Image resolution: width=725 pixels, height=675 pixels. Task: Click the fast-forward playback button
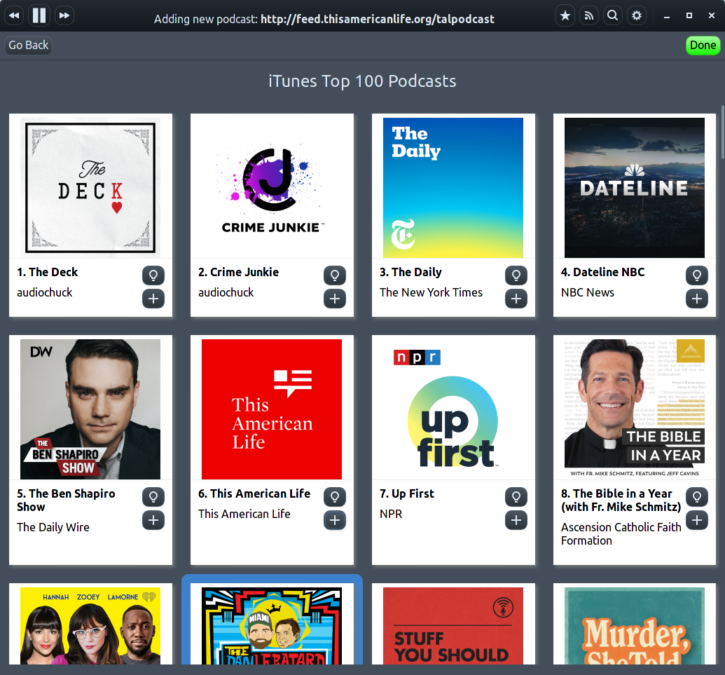[x=64, y=16]
